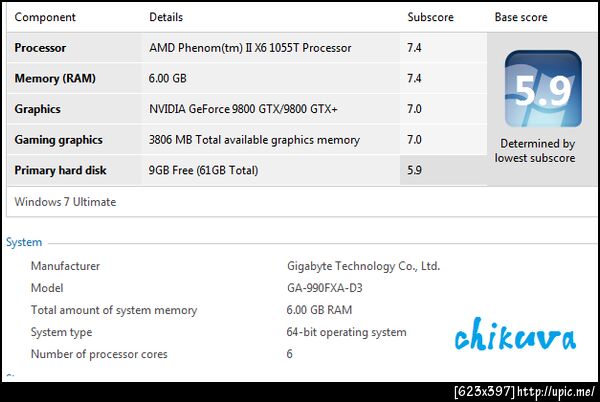
Task: Click the Component column header
Action: [x=46, y=18]
